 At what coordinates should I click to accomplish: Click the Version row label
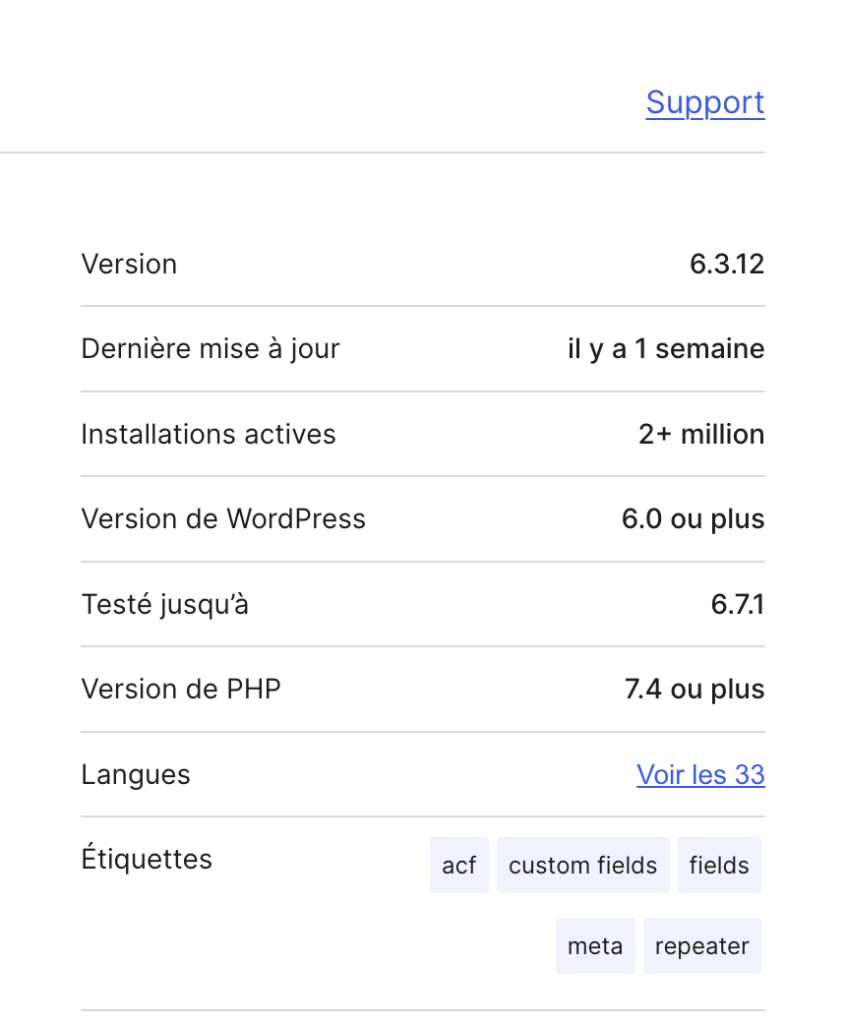(129, 263)
